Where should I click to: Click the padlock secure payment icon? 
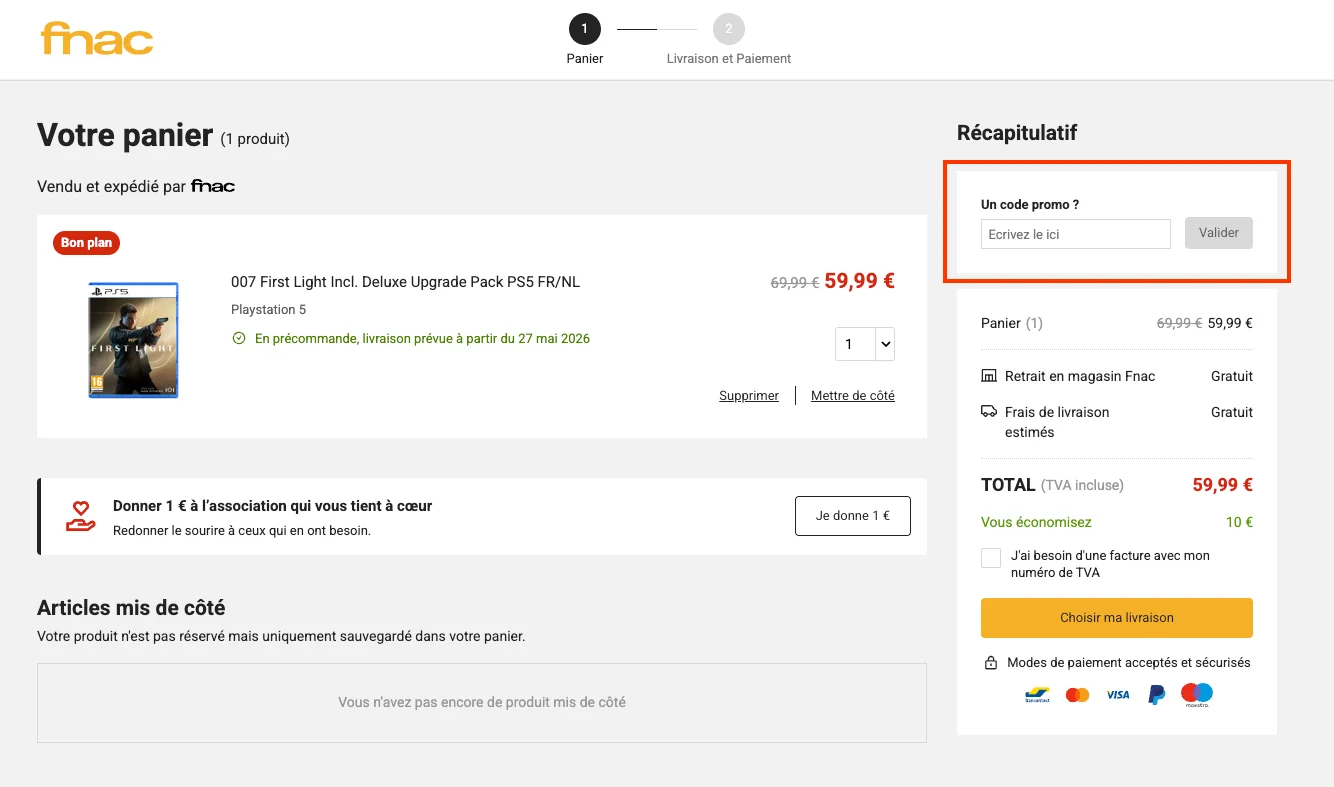point(991,663)
